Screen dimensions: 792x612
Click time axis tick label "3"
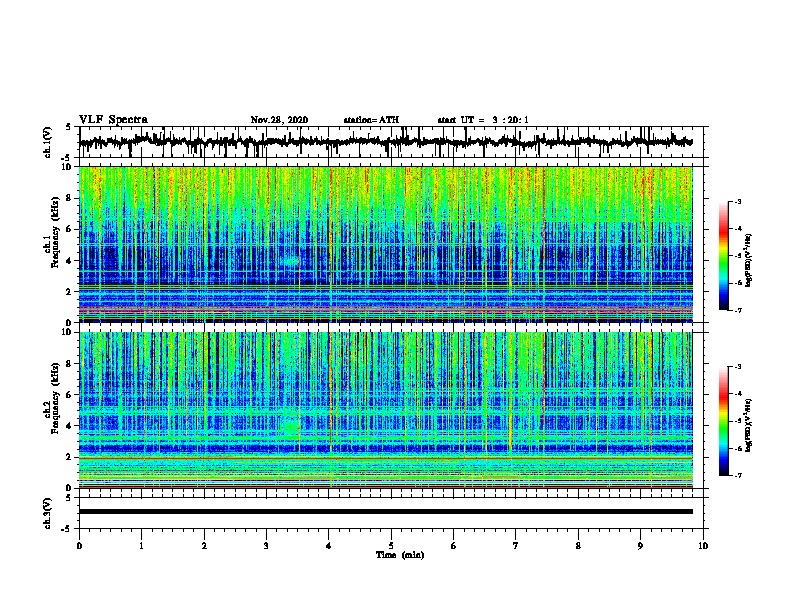(266, 545)
